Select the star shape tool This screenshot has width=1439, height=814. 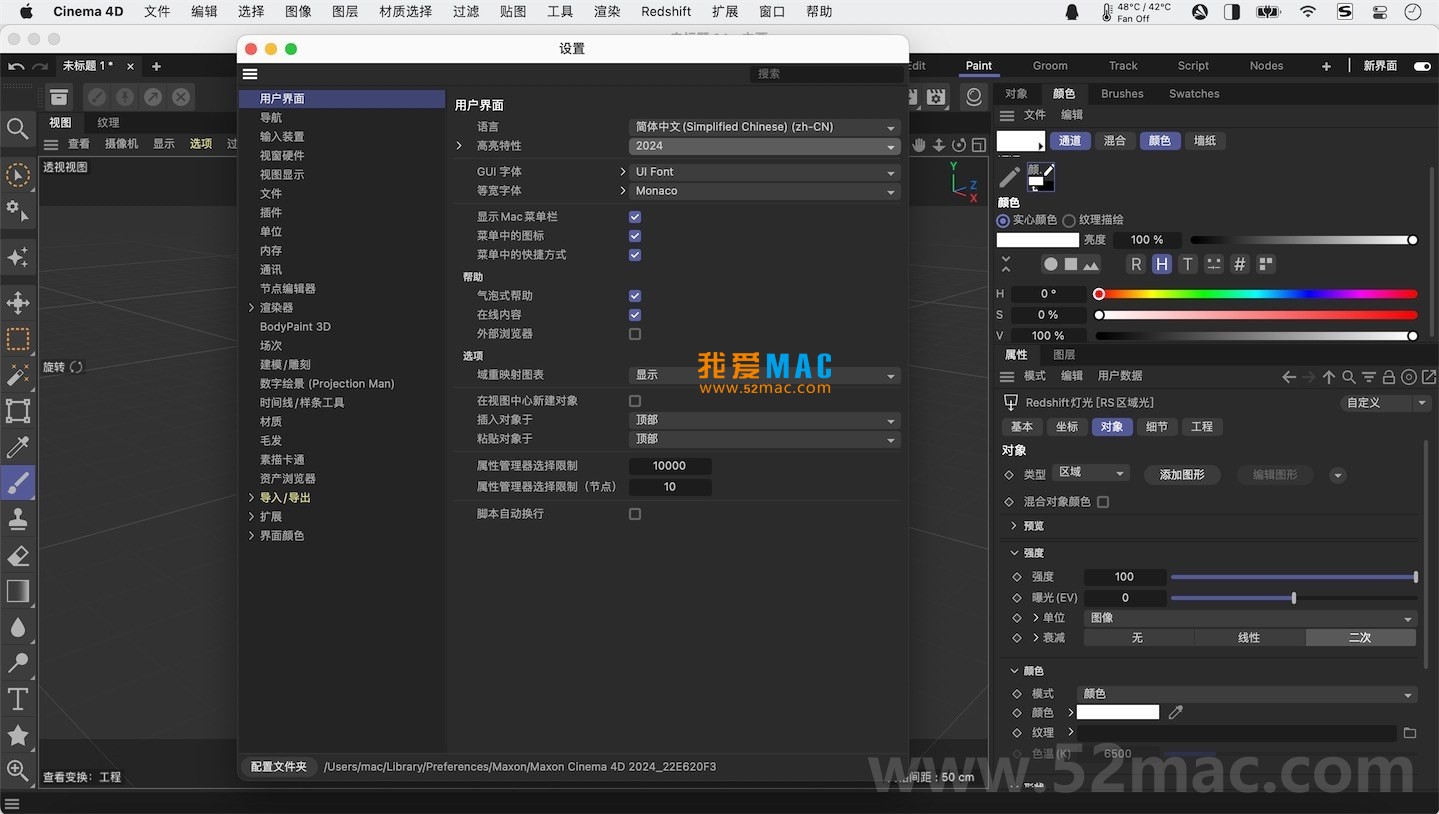point(18,735)
